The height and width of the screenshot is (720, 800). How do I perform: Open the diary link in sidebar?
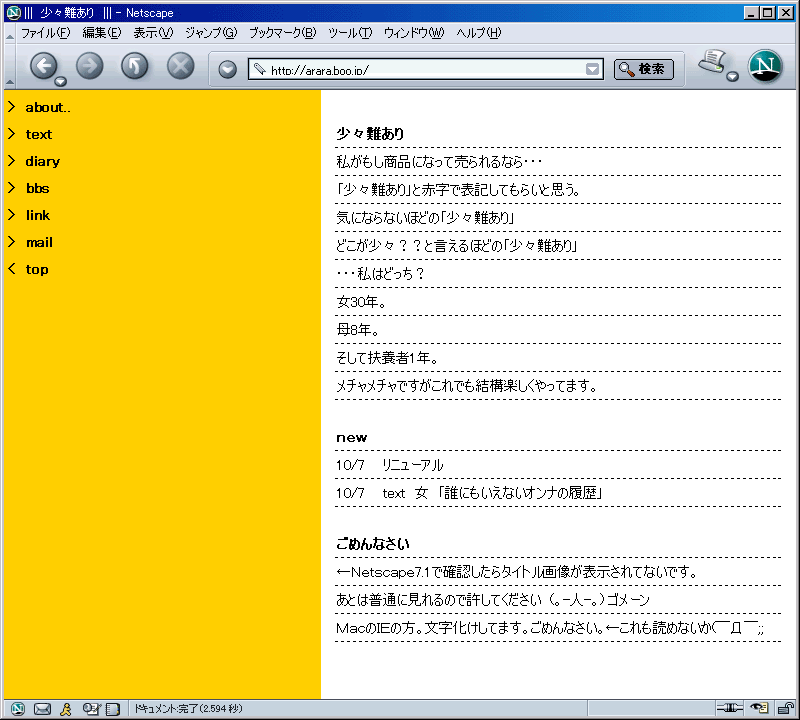(x=43, y=162)
